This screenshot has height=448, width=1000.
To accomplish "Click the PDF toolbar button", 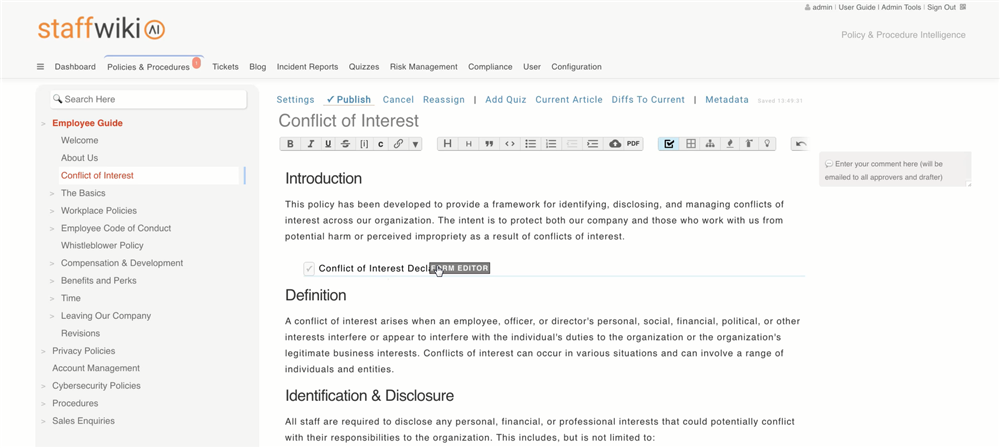I will [633, 144].
